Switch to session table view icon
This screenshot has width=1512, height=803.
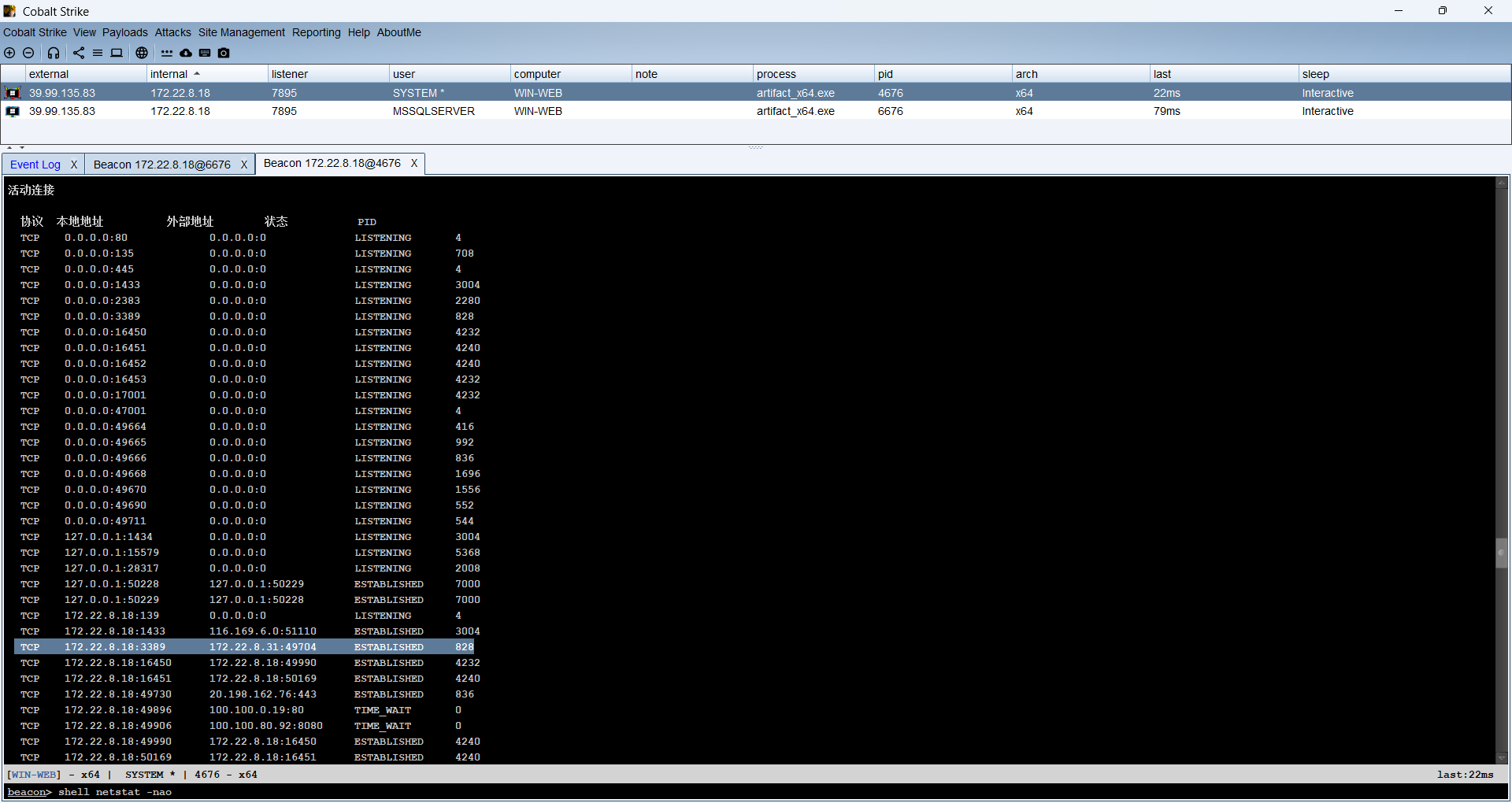click(x=98, y=53)
